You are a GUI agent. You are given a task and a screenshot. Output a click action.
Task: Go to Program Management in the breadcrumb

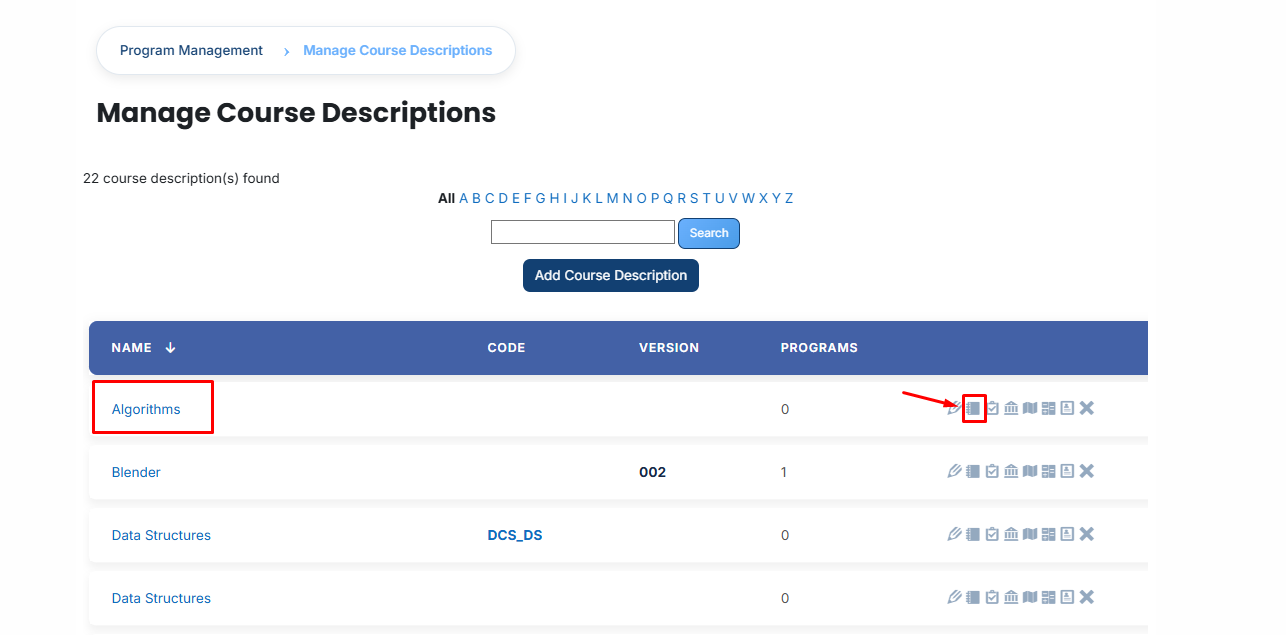191,50
